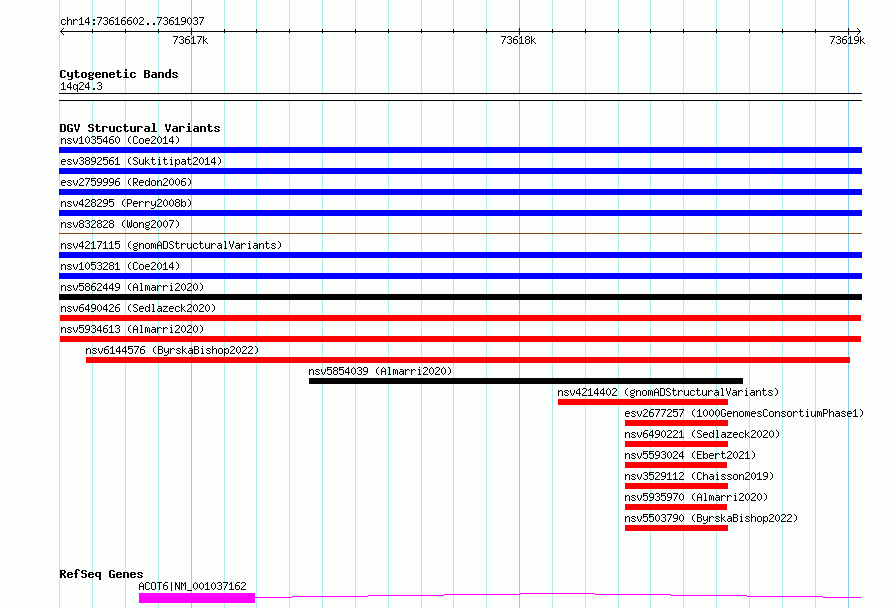Screen dimensions: 890x608
Task: Click the magenta ACOT6 exon block
Action: tap(197, 598)
